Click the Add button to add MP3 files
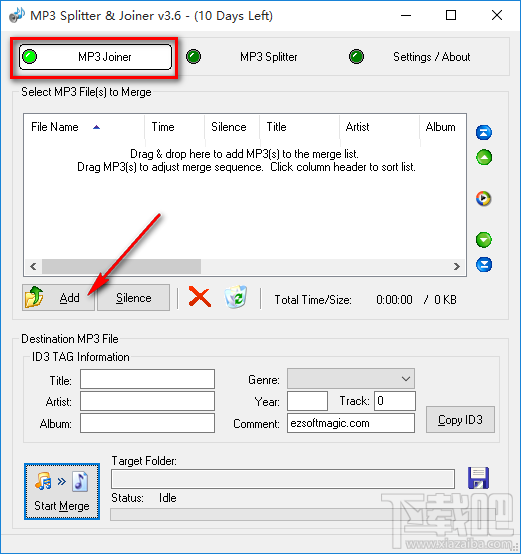 coord(59,297)
